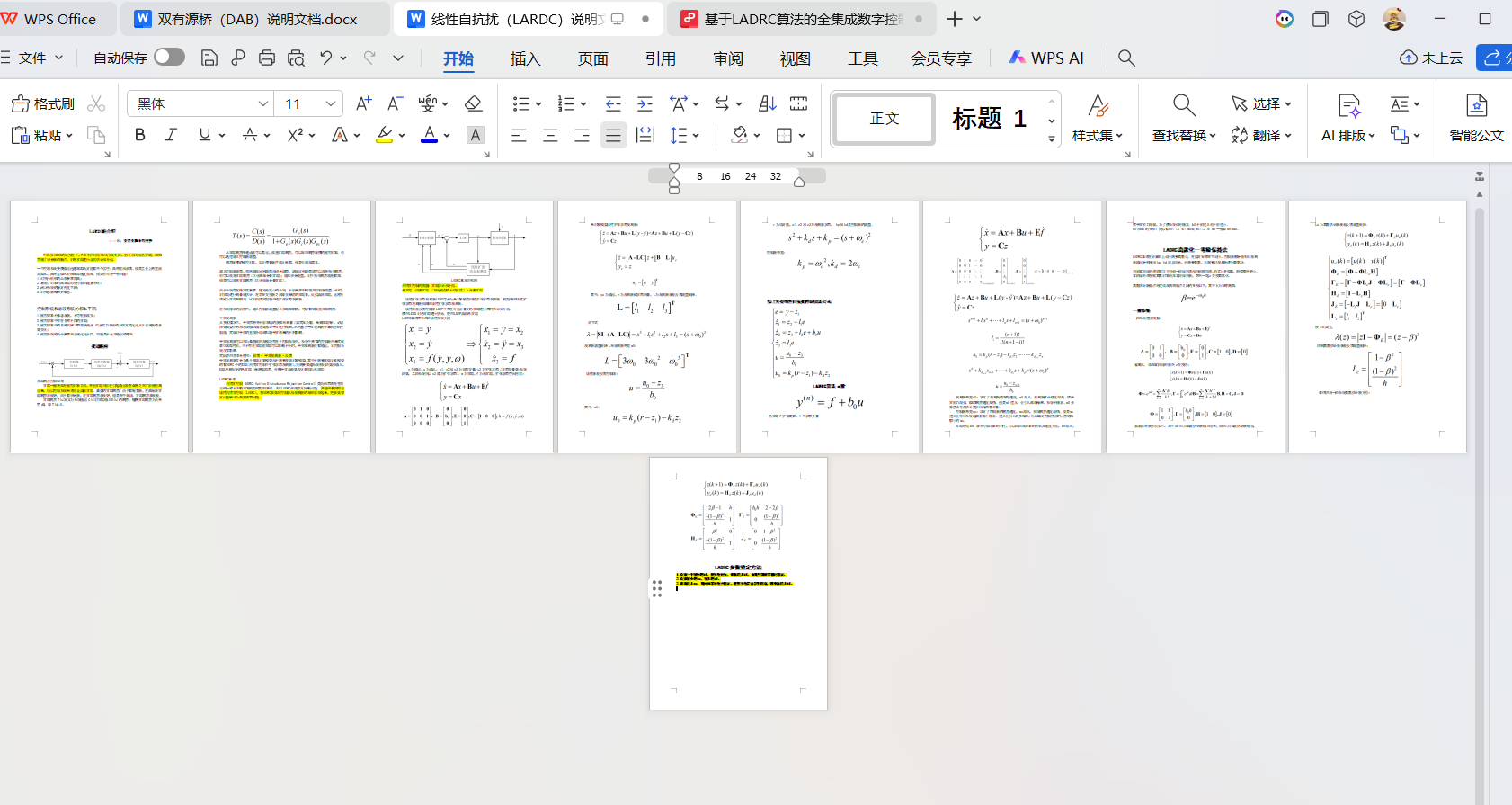Apply the 标题 1 heading style

click(x=989, y=119)
